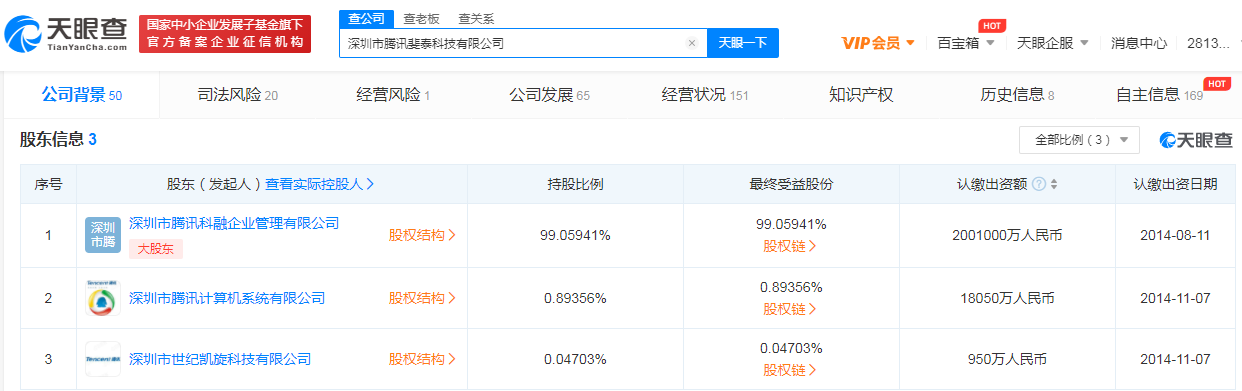Image resolution: width=1242 pixels, height=391 pixels.
Task: Click the 最终受益股份 column header
Action: click(x=791, y=184)
